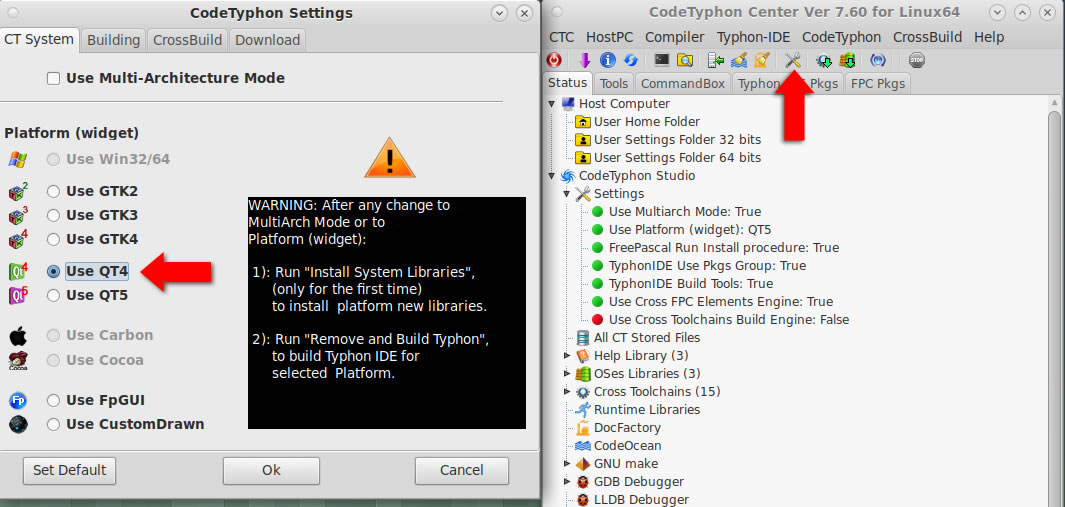
Task: Expand the GNU make tree node
Action: [x=567, y=464]
